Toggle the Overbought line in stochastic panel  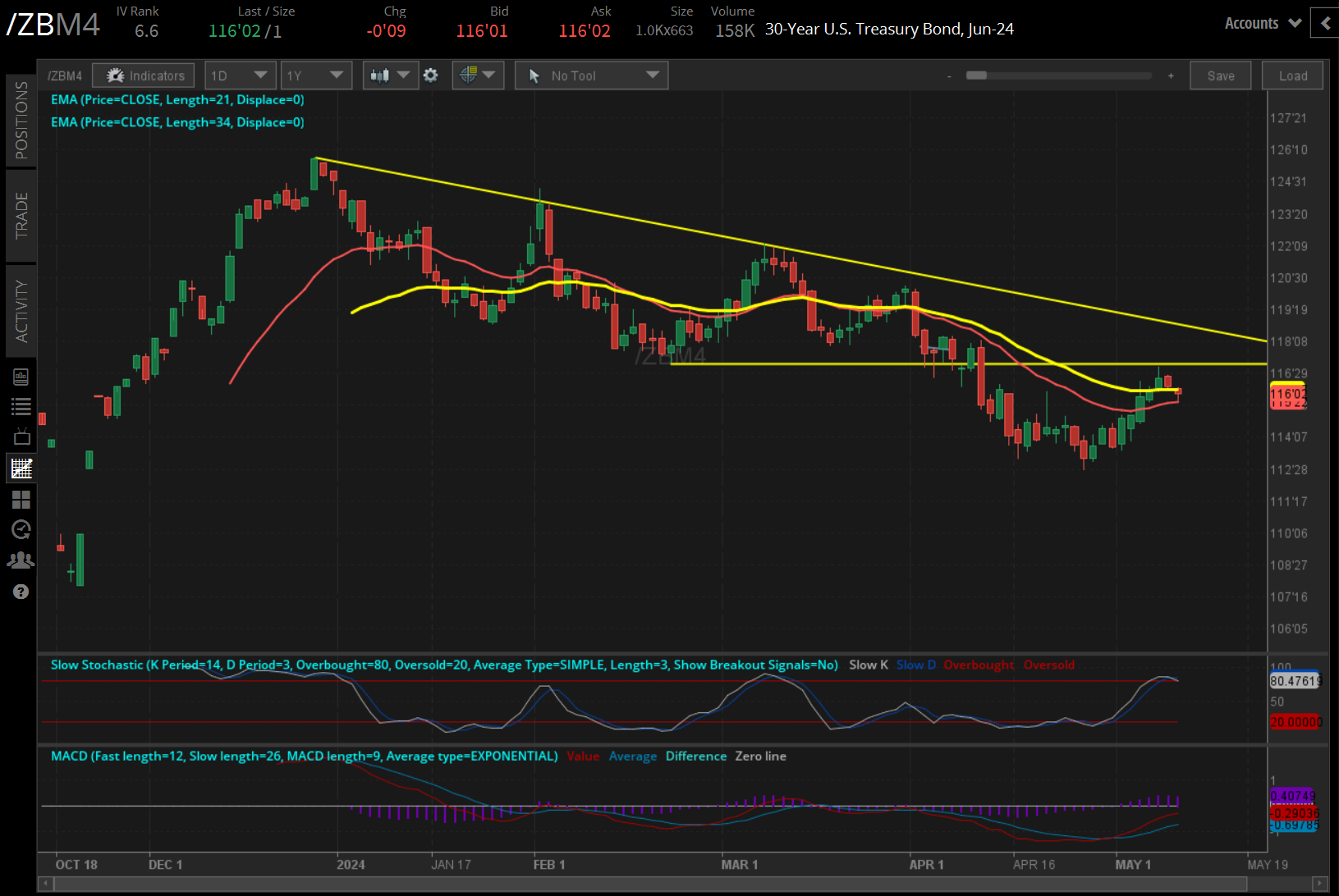coord(979,665)
